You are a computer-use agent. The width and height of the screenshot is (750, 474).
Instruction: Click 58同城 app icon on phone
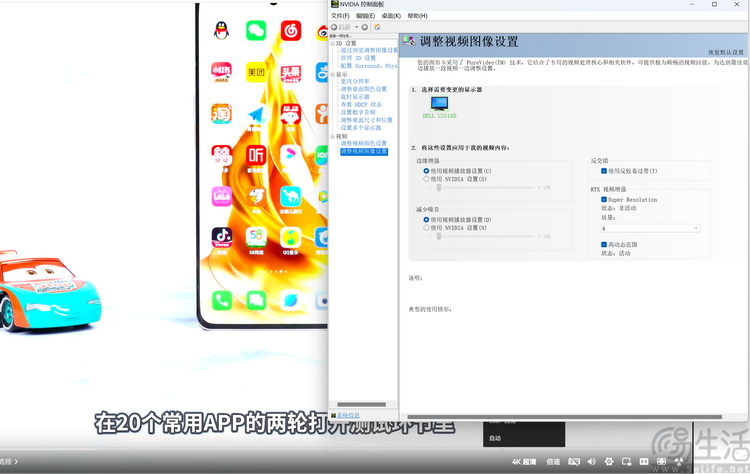coord(256,237)
